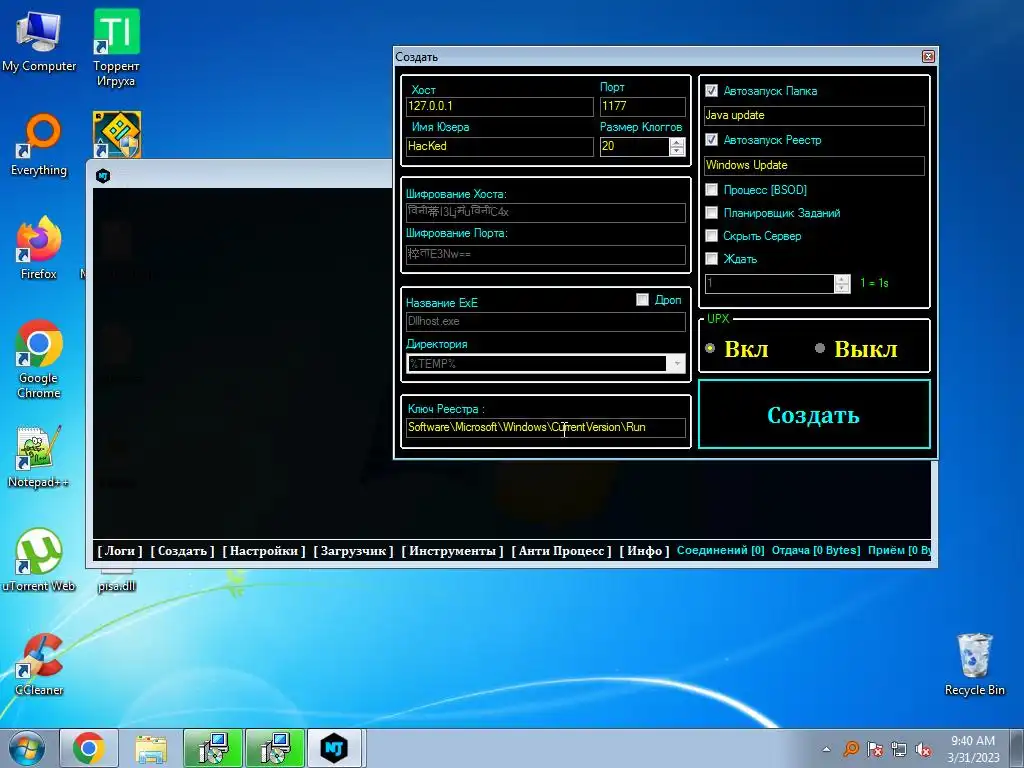Enable the Ждать checkbox

coord(712,259)
